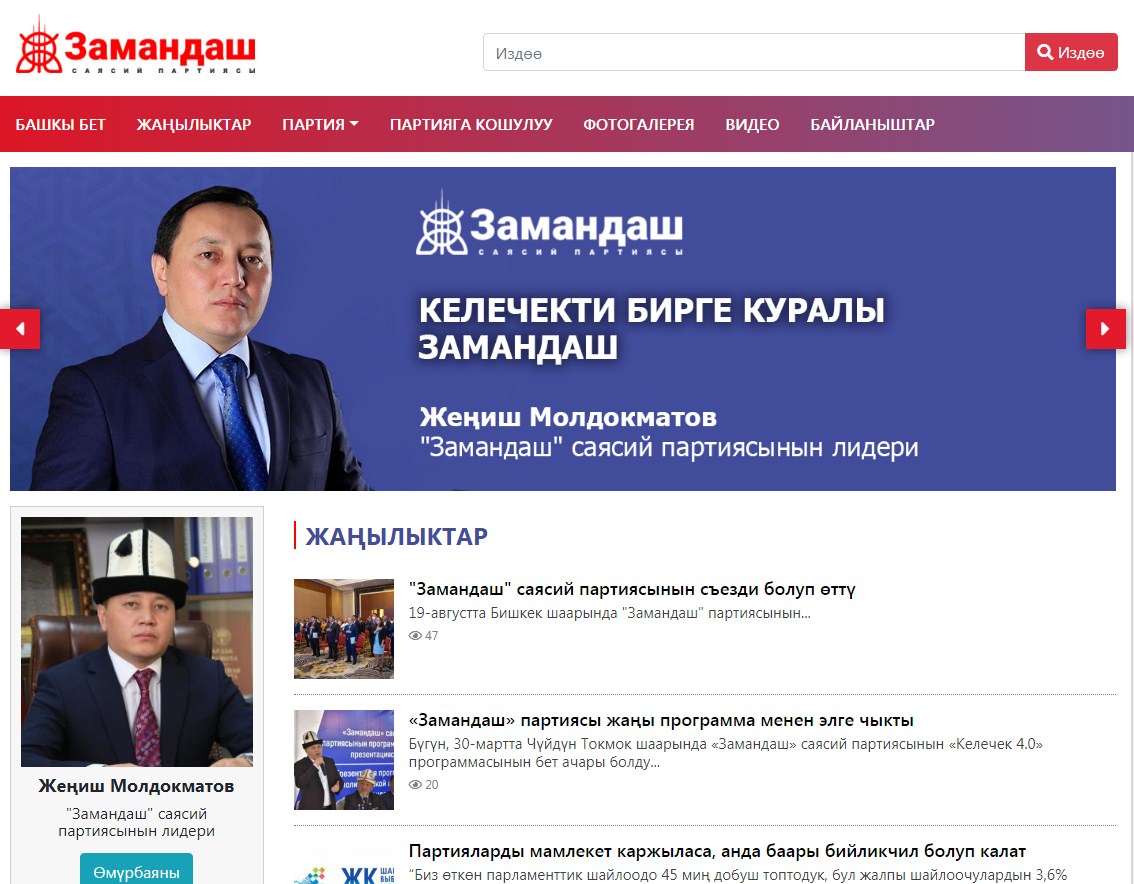Open the congress hall news thumbnail

(344, 629)
